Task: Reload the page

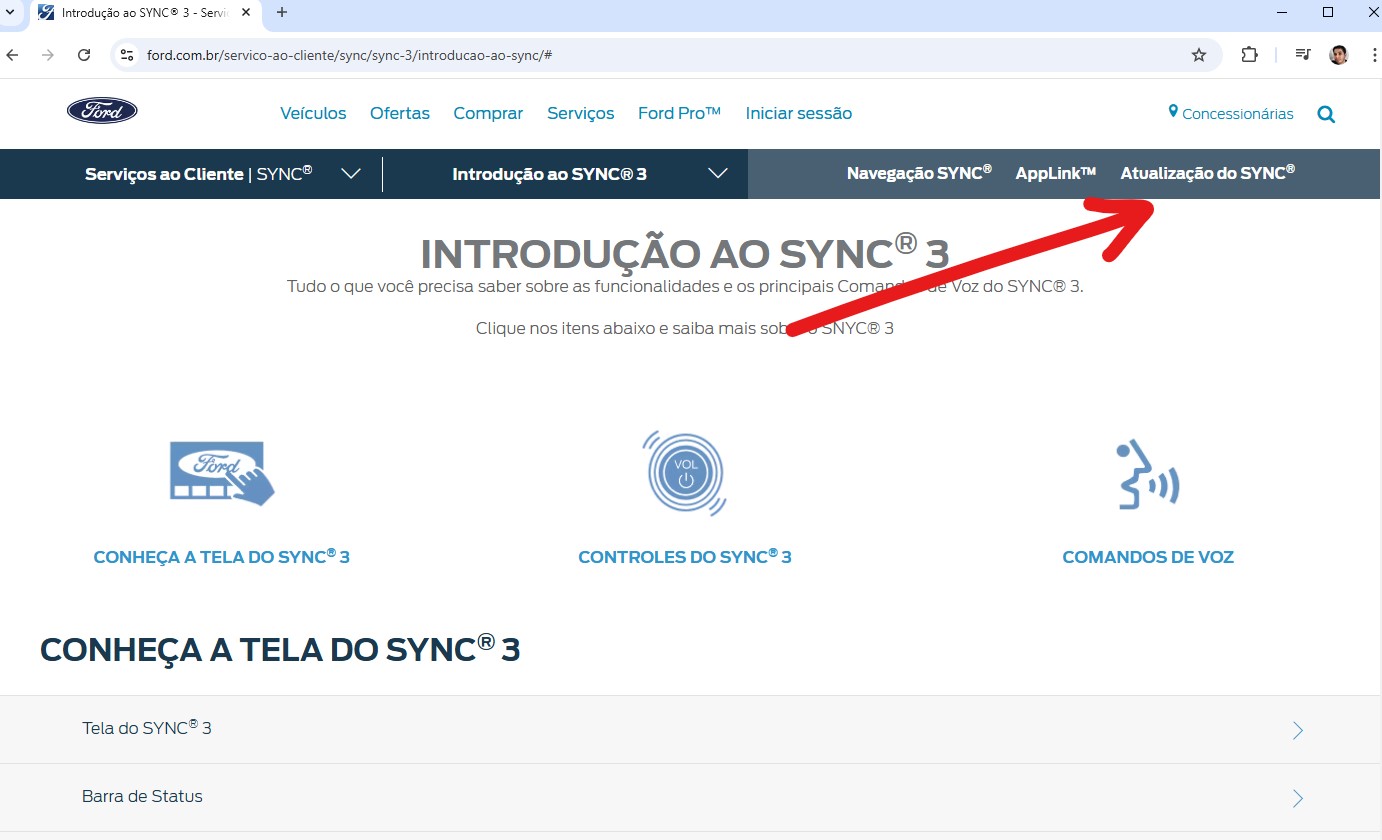Action: 84,55
